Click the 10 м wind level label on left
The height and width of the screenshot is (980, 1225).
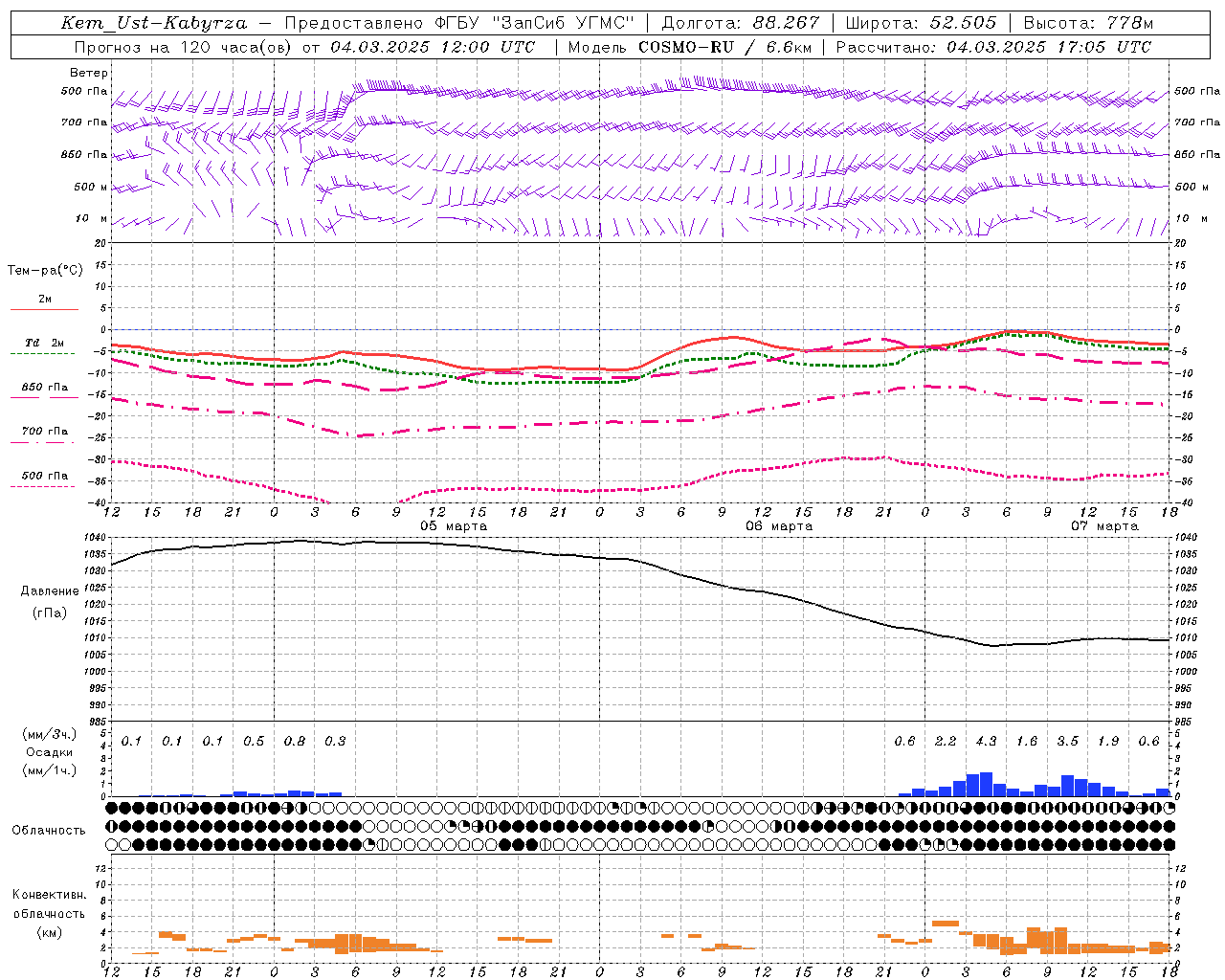coord(92,219)
